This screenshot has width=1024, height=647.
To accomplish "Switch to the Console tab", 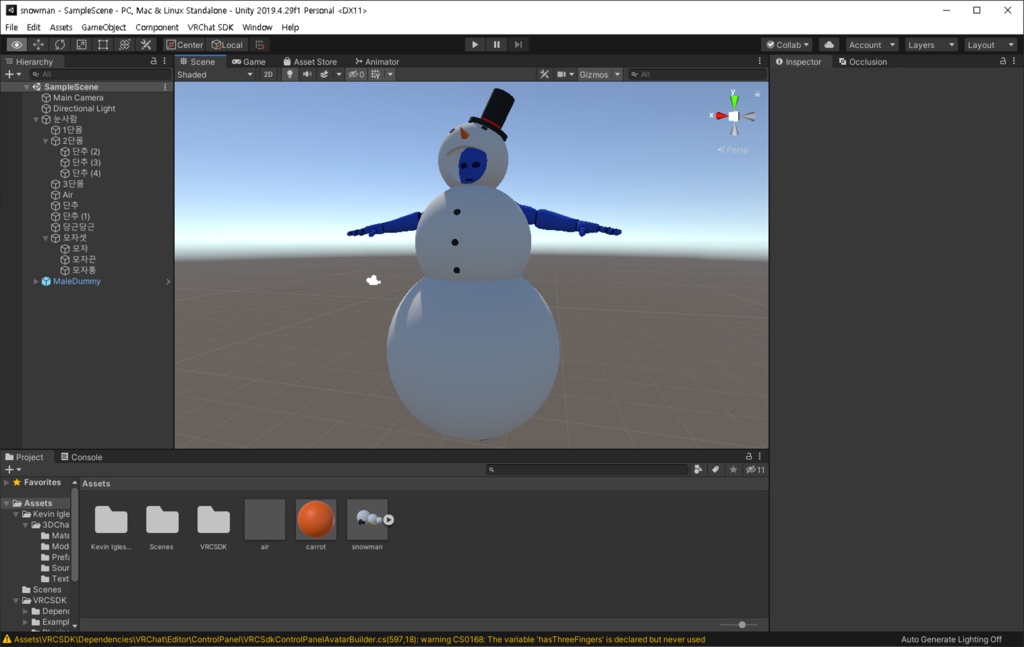I will click(x=82, y=457).
